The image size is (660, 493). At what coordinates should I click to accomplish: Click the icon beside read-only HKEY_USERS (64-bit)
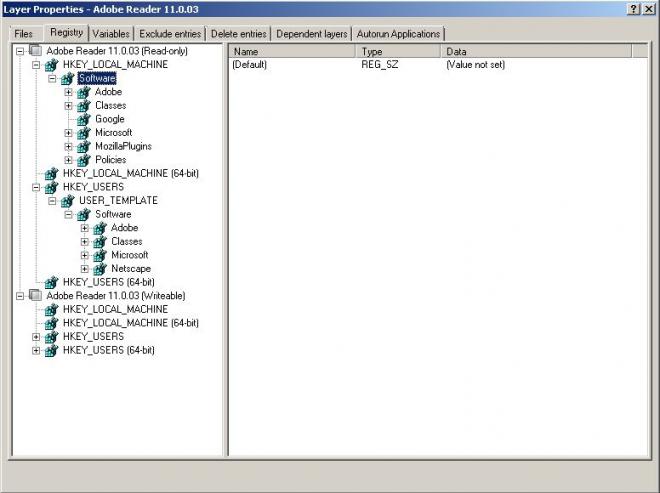[x=51, y=282]
